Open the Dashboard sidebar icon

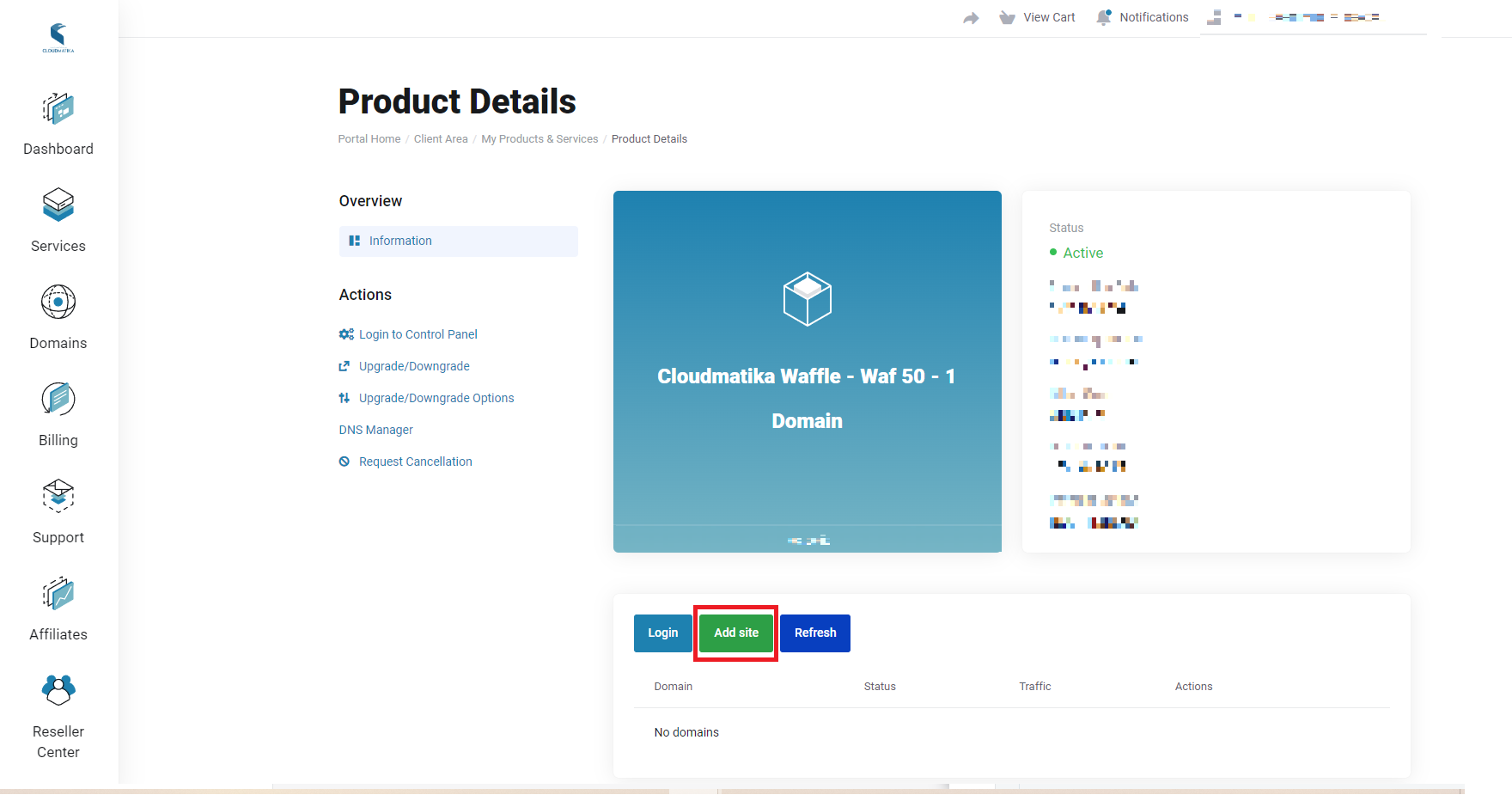pyautogui.click(x=58, y=109)
